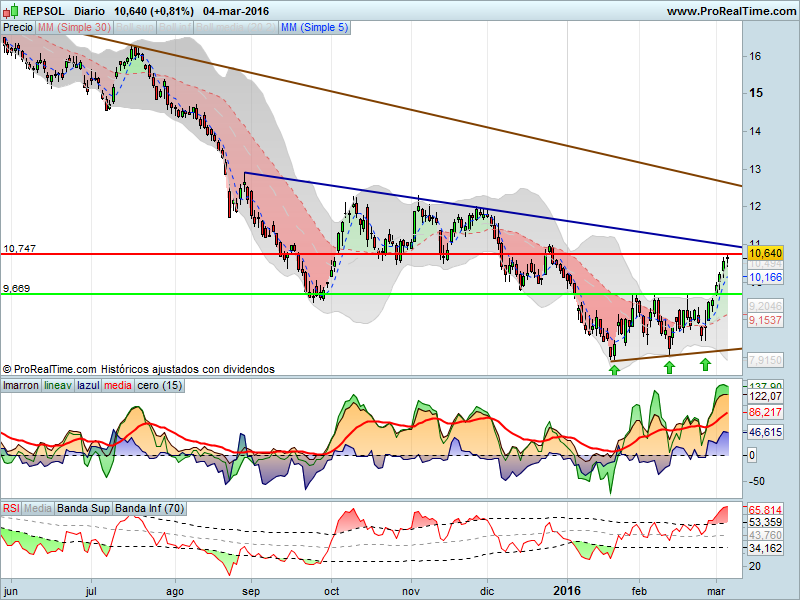Click the 53,359 RSI band value tag
The width and height of the screenshot is (800, 600).
765,522
